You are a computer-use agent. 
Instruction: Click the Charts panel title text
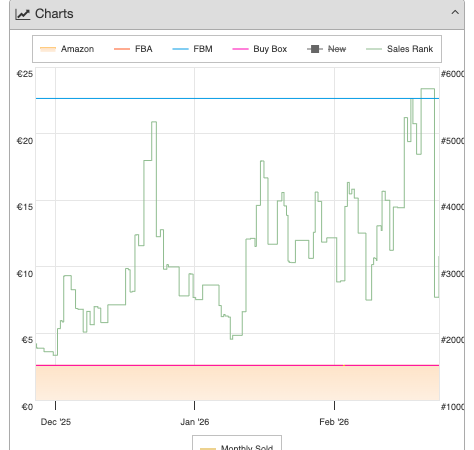54,14
